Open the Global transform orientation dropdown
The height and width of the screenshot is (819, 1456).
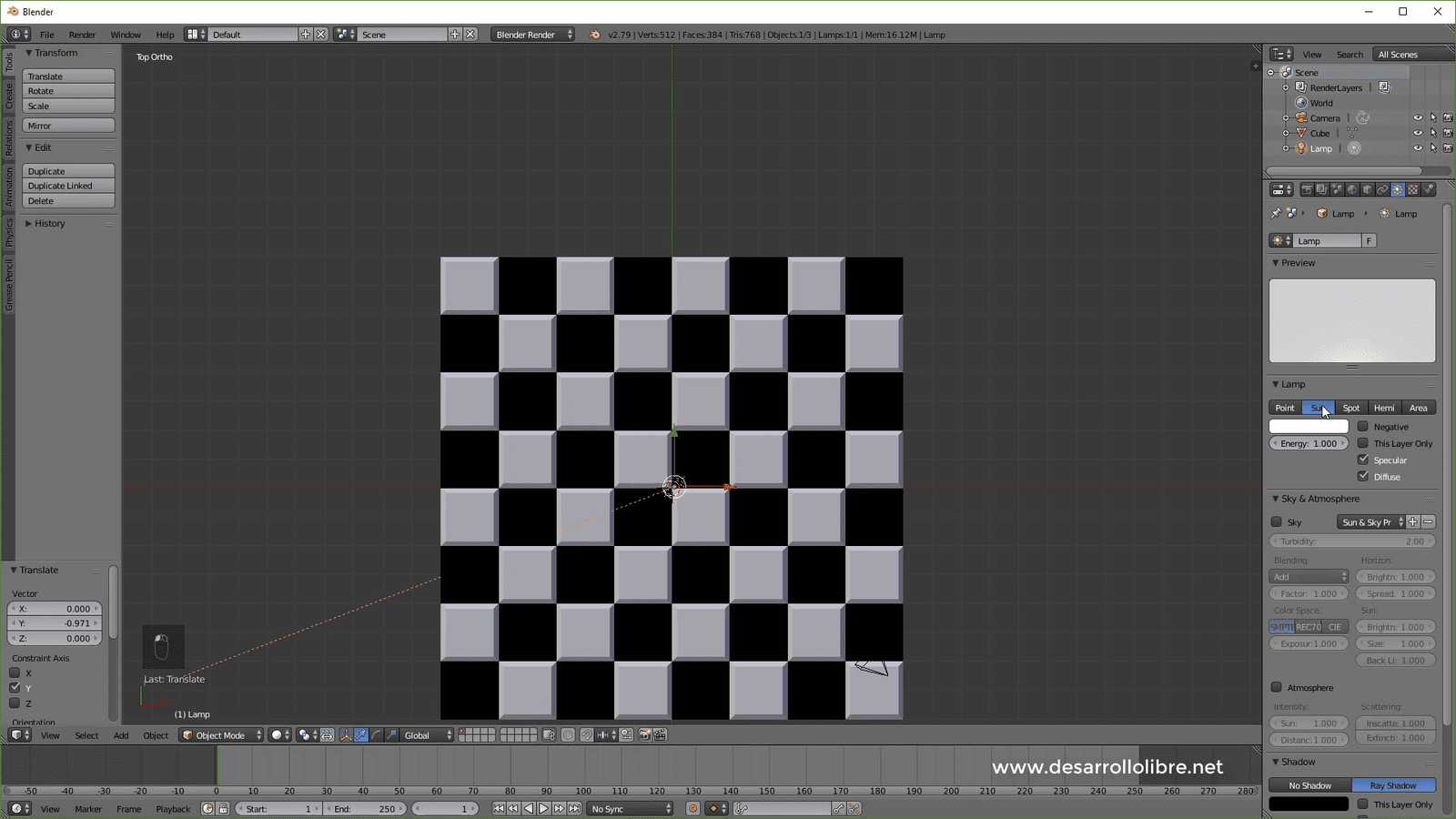pyautogui.click(x=426, y=735)
